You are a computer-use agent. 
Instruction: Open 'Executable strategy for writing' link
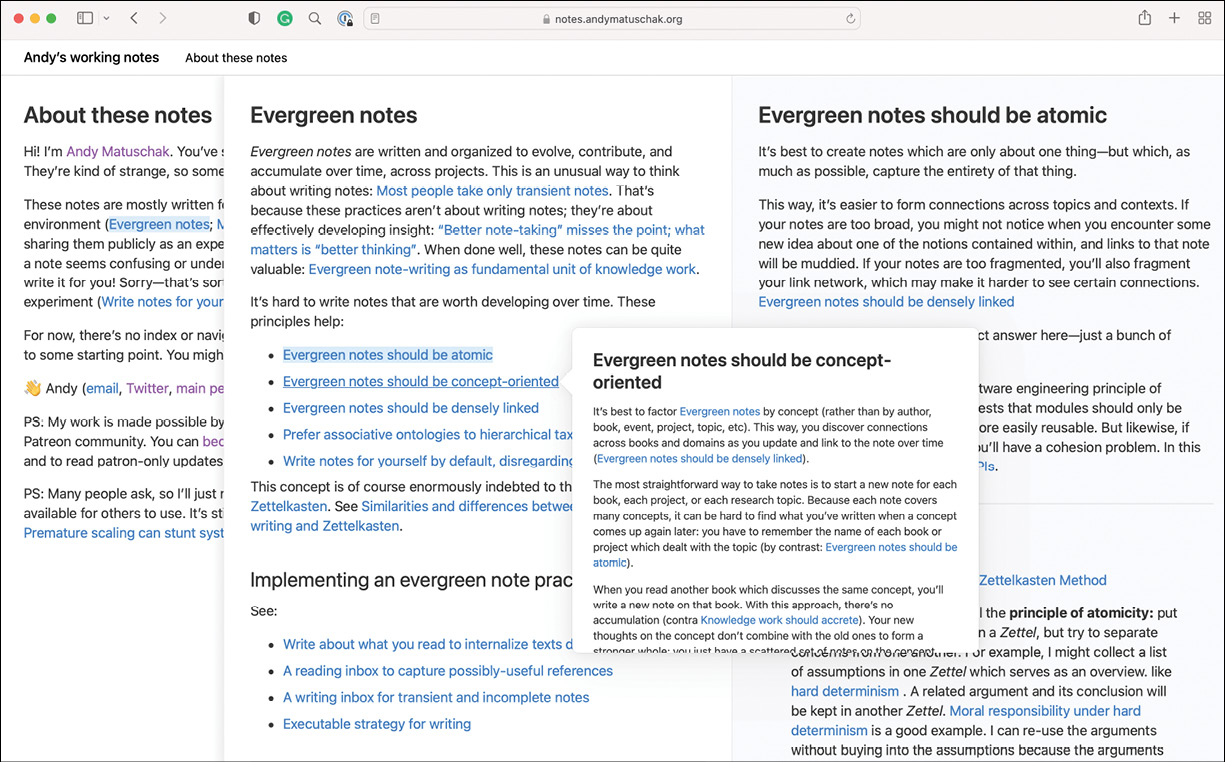point(376,724)
